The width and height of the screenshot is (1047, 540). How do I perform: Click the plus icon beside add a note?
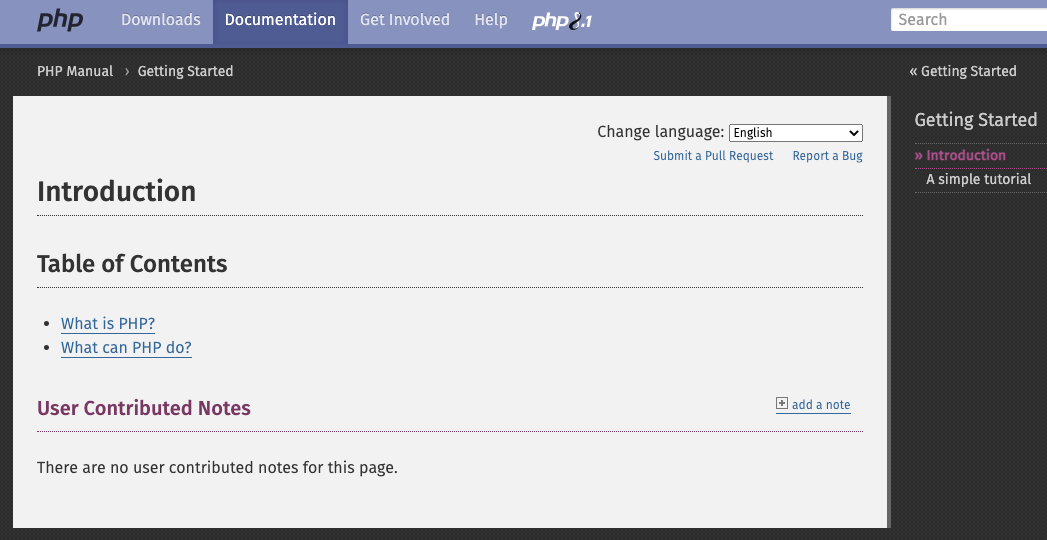(782, 403)
